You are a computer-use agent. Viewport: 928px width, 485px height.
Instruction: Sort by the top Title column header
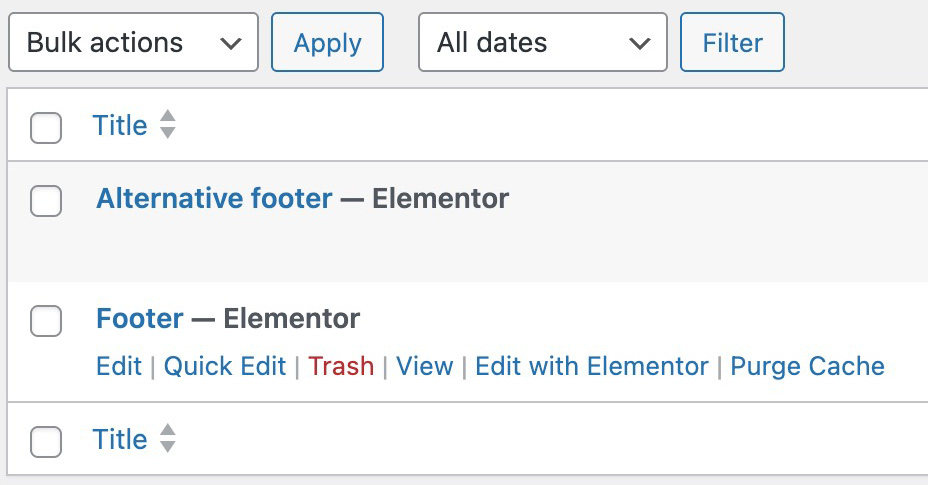(120, 126)
